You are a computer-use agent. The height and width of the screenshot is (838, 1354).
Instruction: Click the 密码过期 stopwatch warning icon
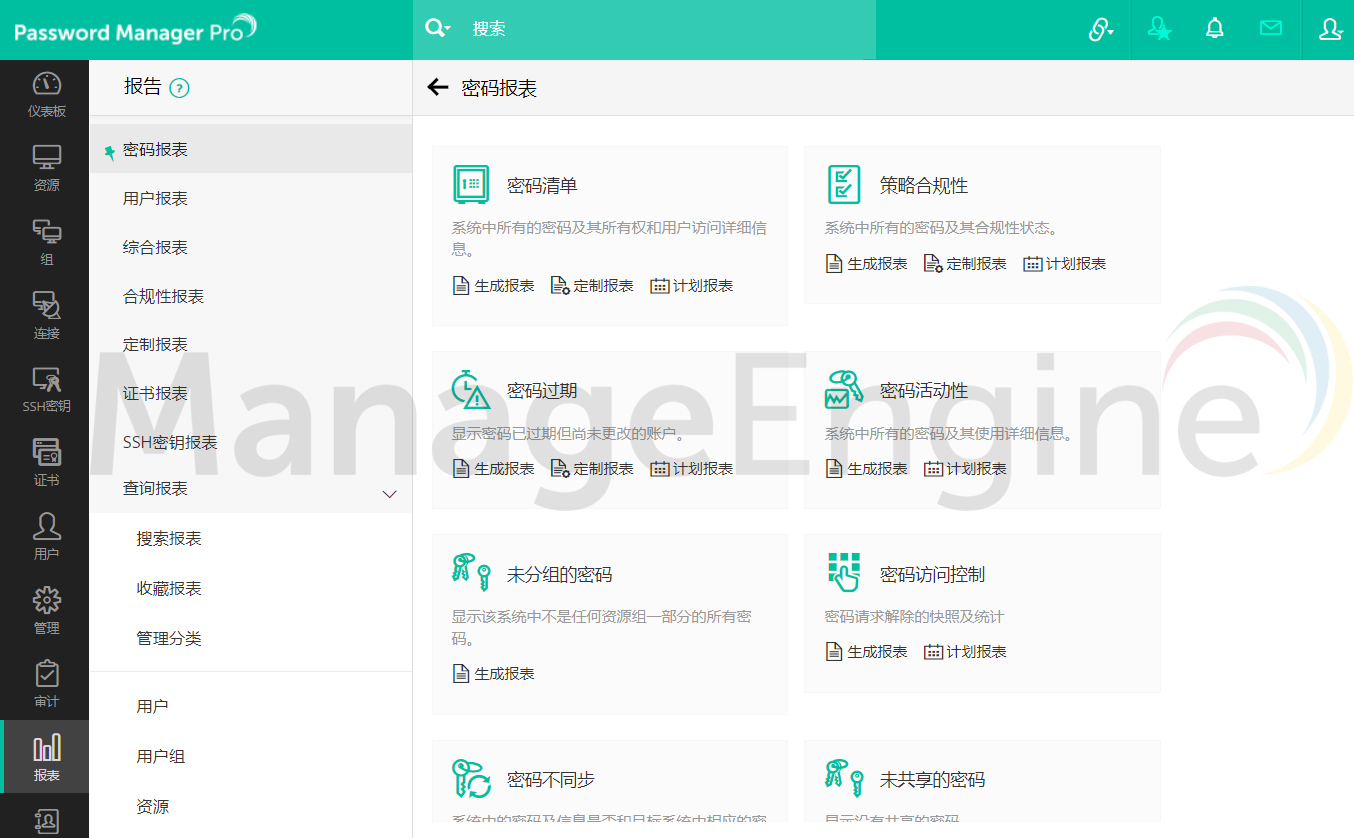pos(471,389)
